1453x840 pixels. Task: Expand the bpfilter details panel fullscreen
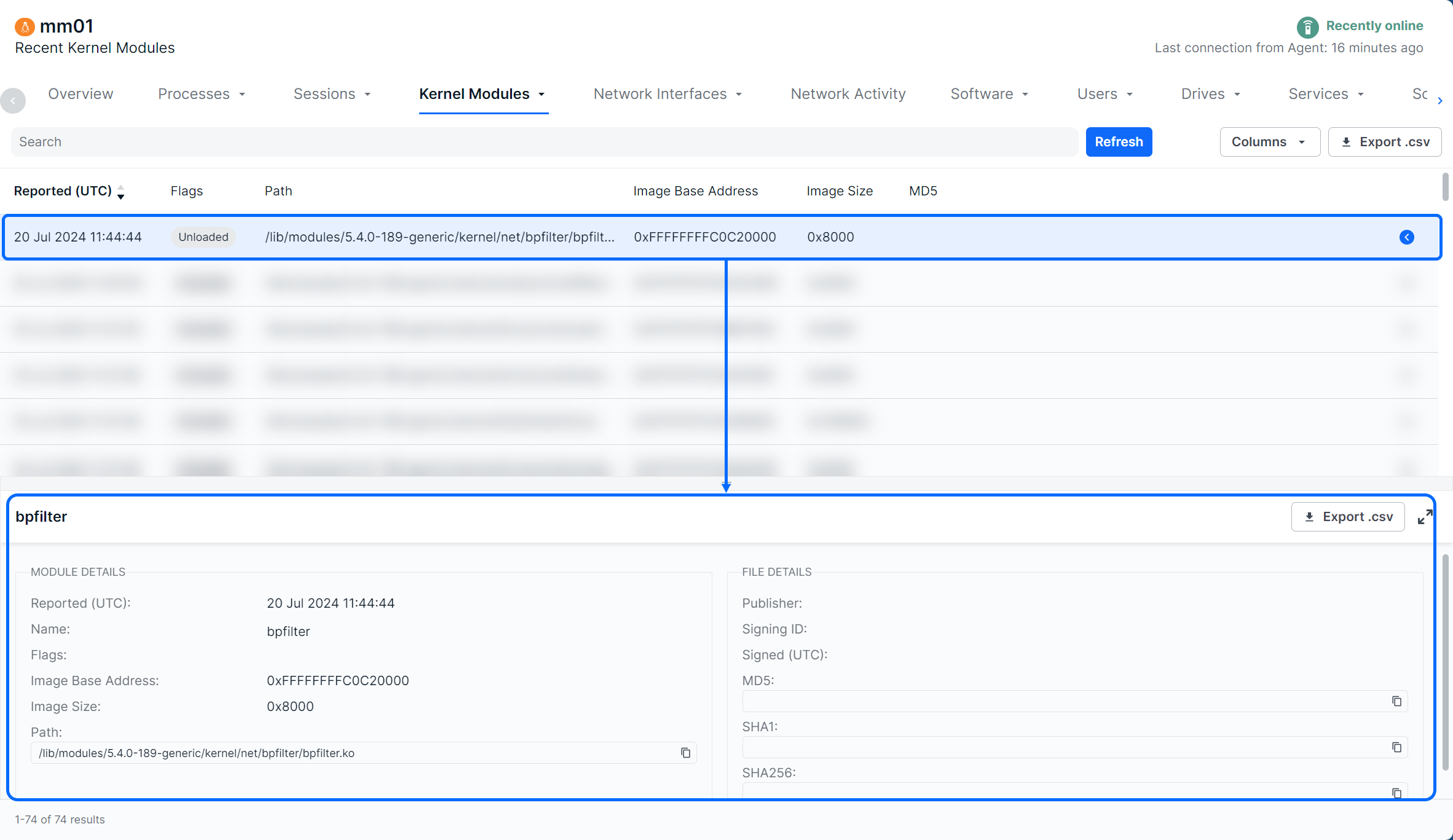pos(1425,517)
